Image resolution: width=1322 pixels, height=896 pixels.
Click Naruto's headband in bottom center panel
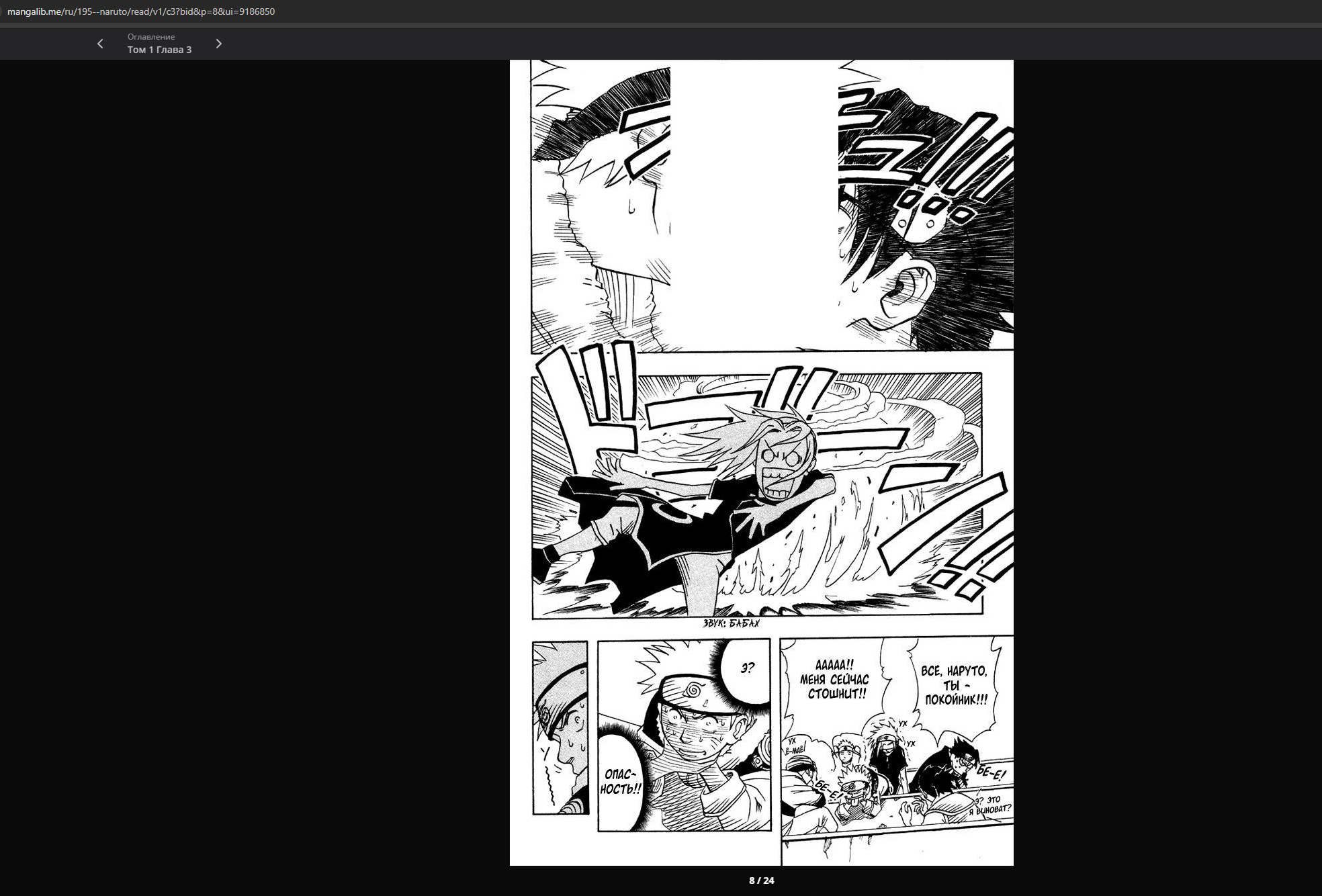[692, 692]
